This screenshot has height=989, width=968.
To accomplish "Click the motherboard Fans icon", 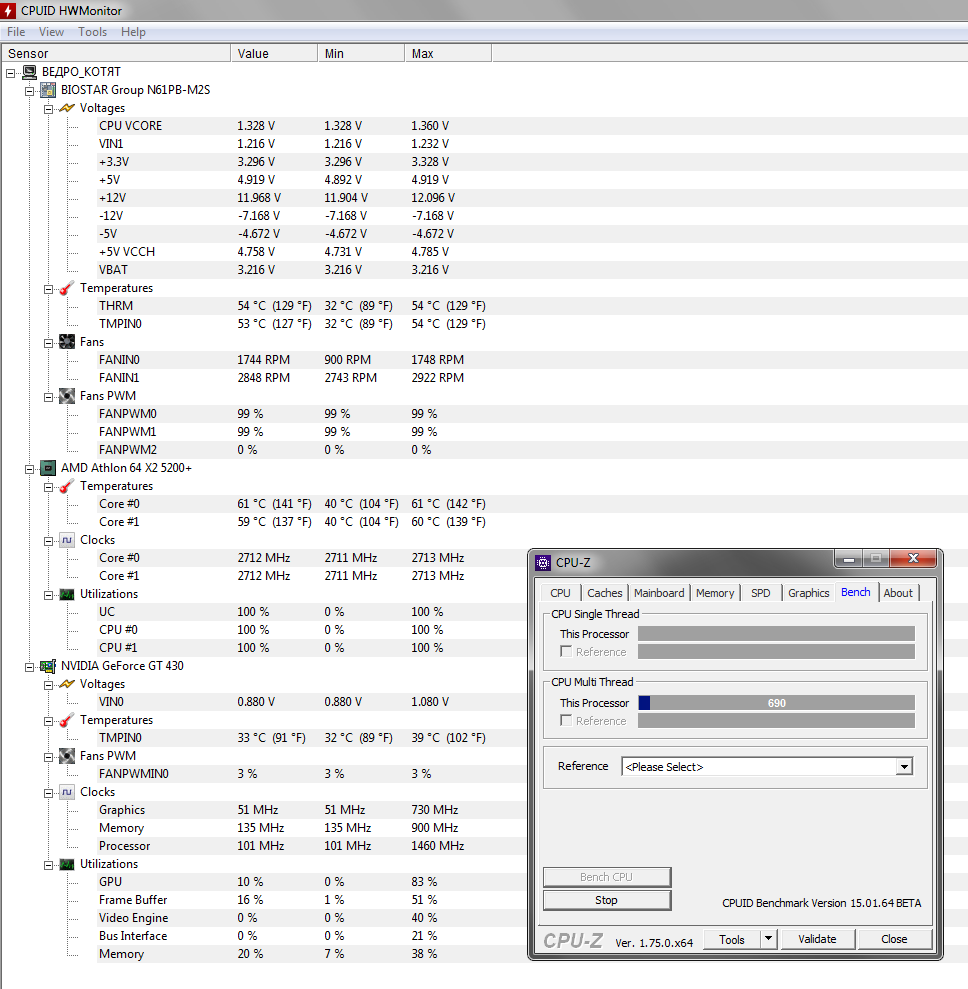I will click(x=67, y=342).
